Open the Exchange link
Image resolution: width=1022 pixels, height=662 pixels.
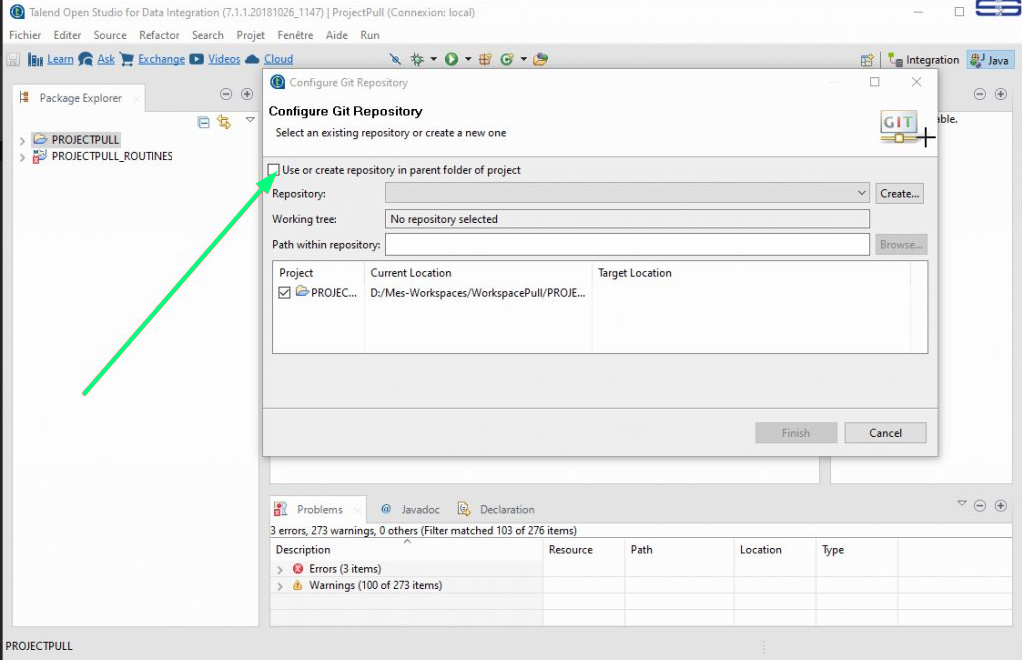[161, 59]
